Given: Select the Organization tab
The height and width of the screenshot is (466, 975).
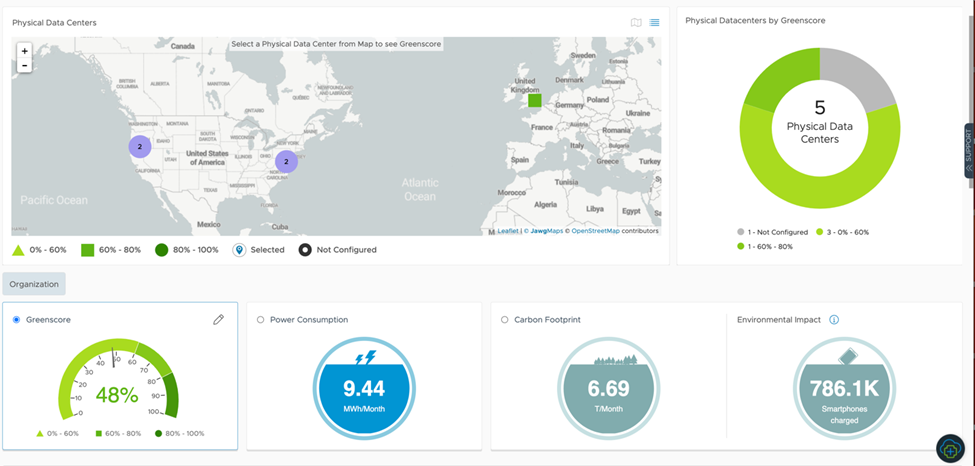Looking at the screenshot, I should (34, 284).
